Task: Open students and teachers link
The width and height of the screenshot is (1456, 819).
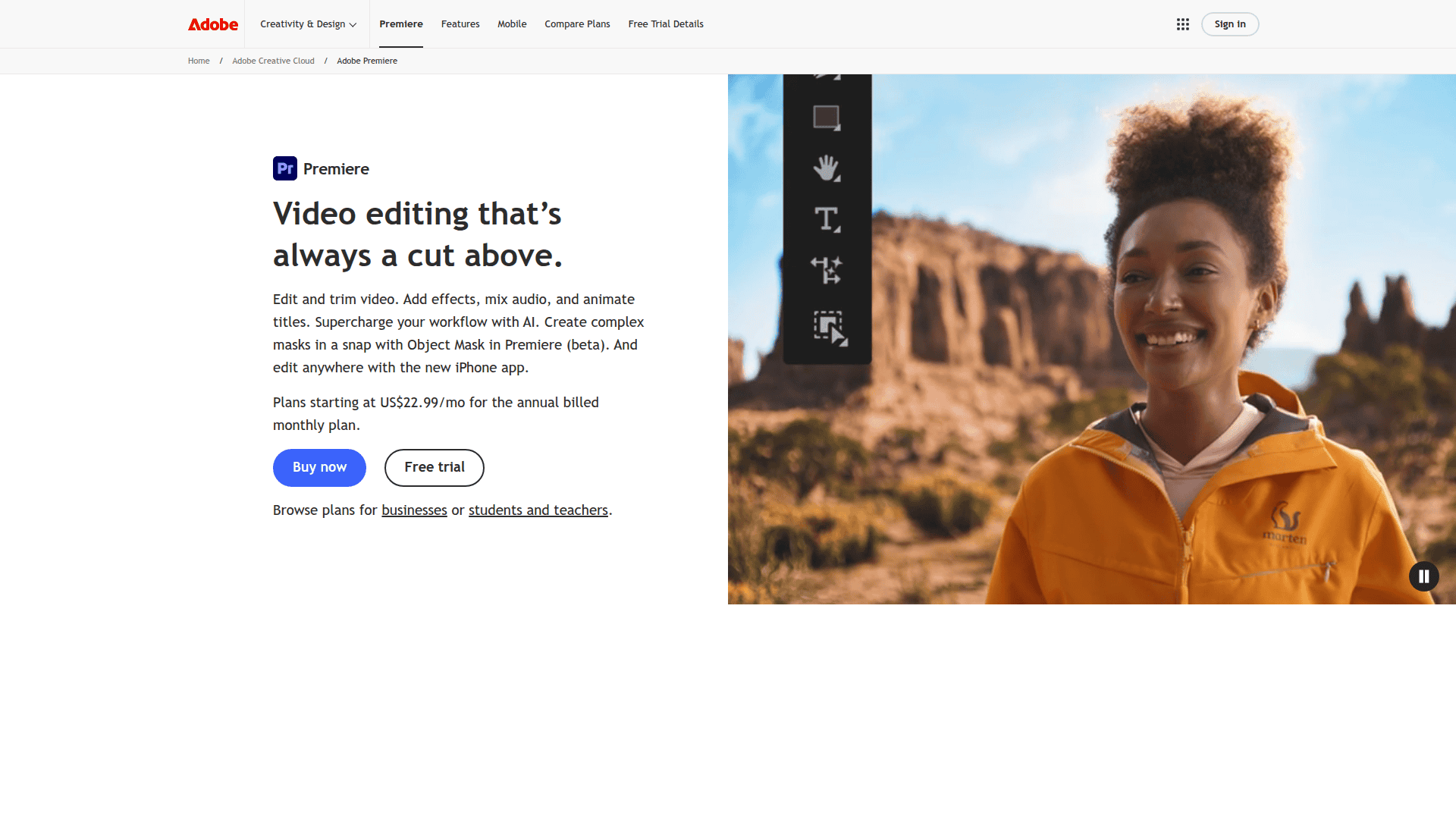Action: (538, 510)
